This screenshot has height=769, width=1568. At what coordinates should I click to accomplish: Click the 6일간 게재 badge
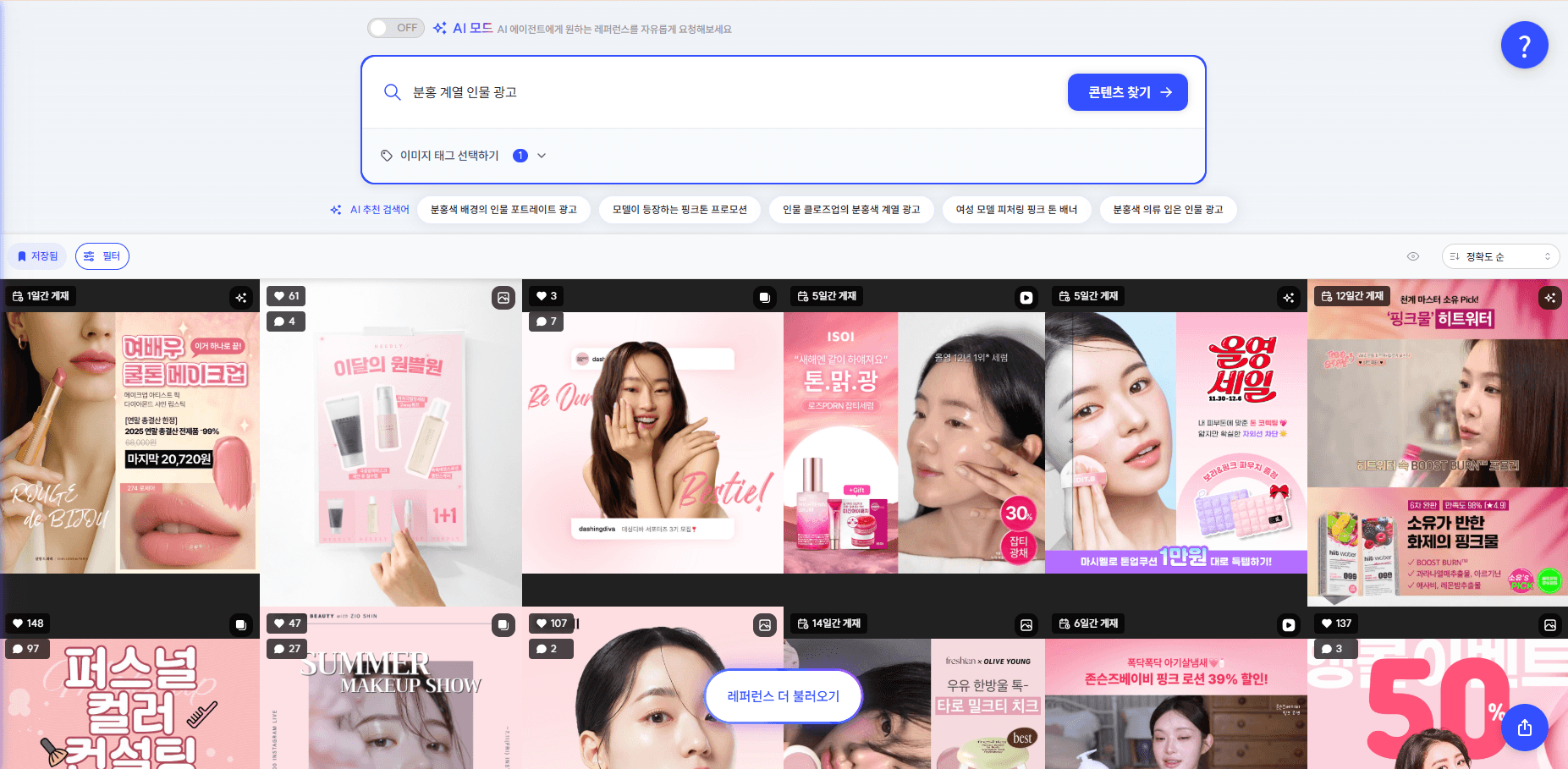[1088, 623]
